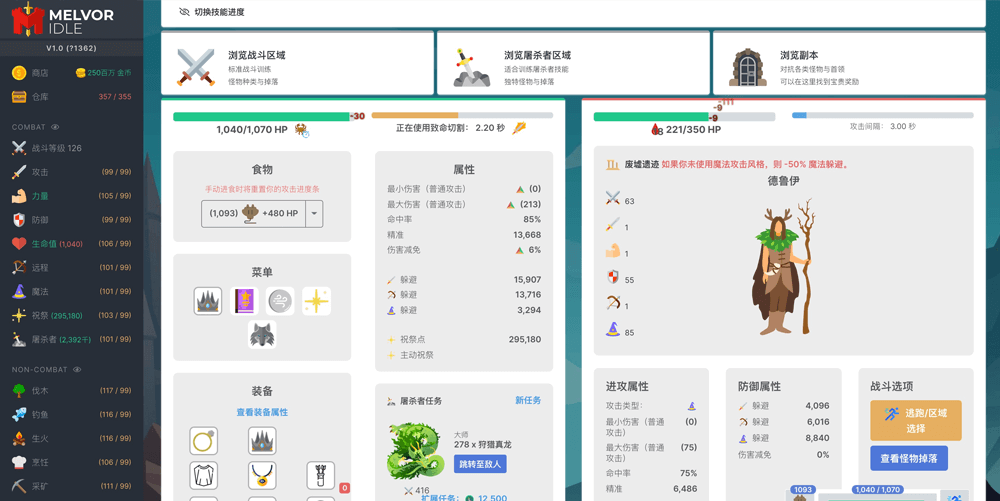Click the enemy attack type magic hat icon
This screenshot has height=501, width=1000.
click(x=691, y=406)
